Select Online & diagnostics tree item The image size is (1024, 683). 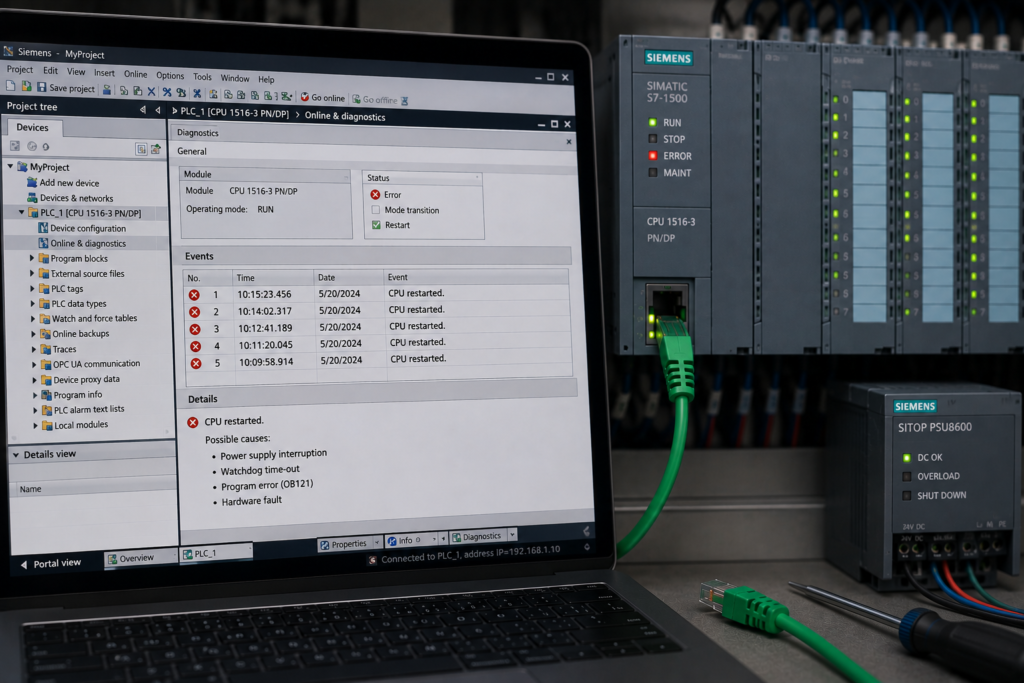coord(82,243)
